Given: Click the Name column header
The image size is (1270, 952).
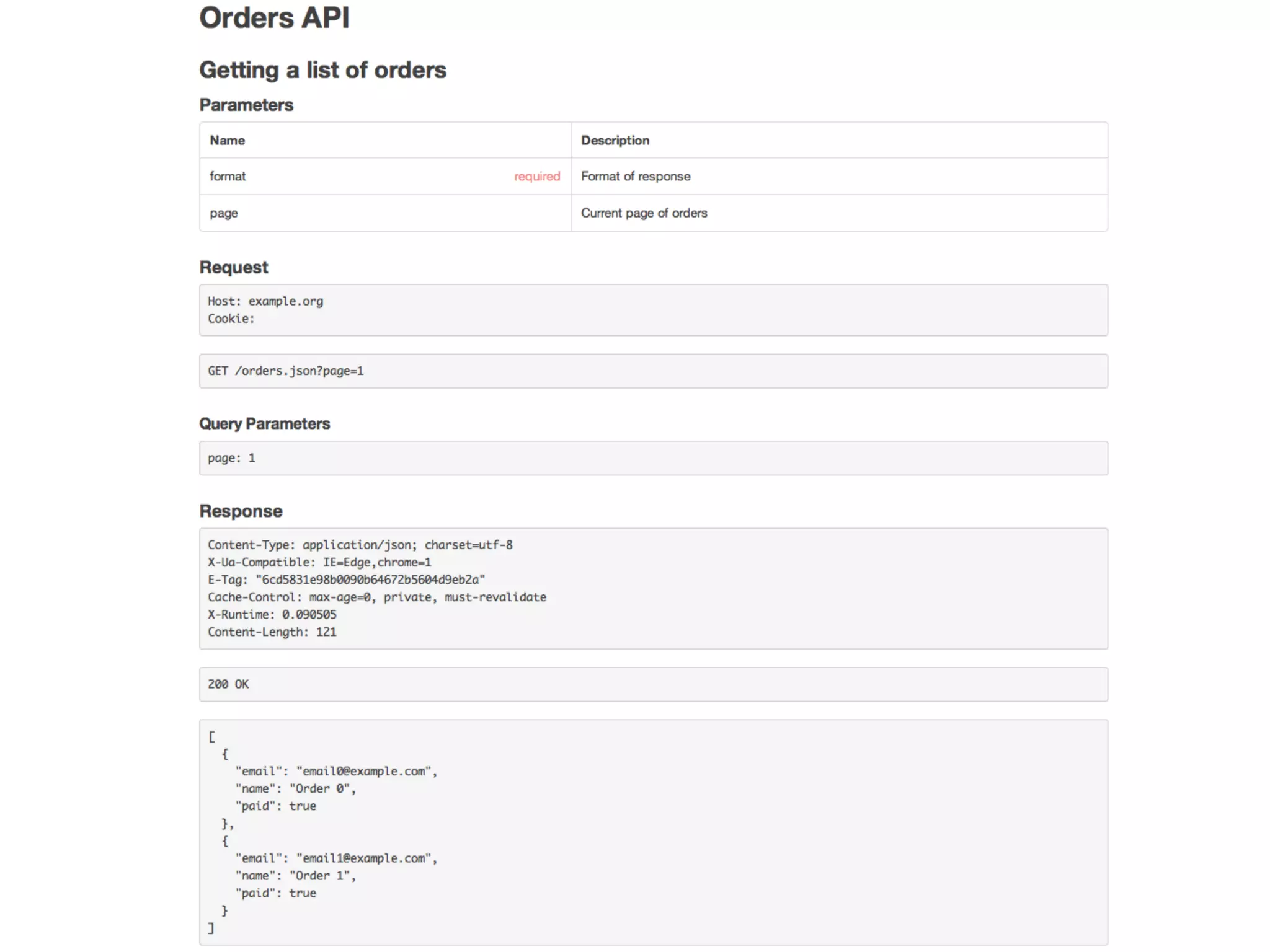Looking at the screenshot, I should click(227, 140).
